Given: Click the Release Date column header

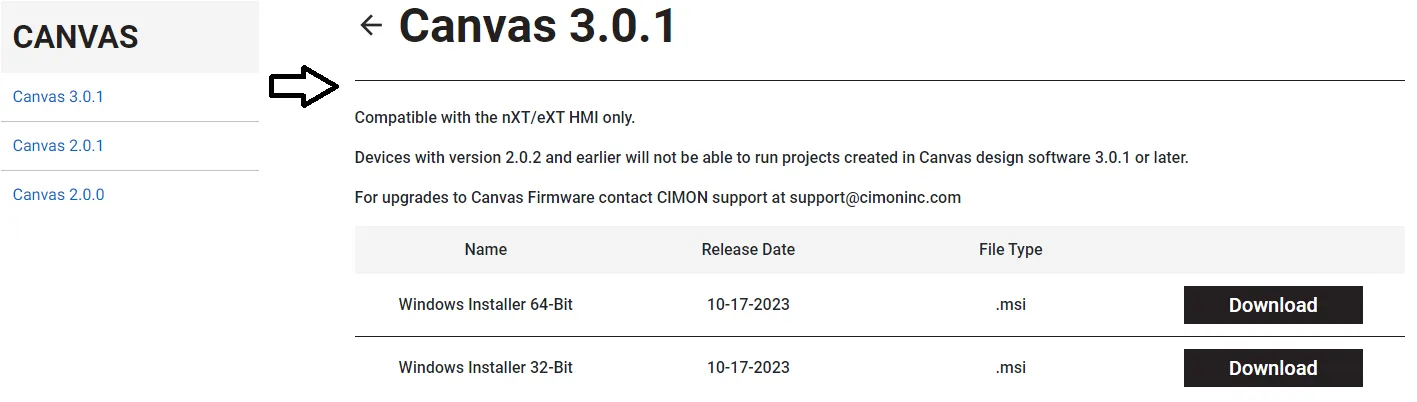Looking at the screenshot, I should point(748,249).
